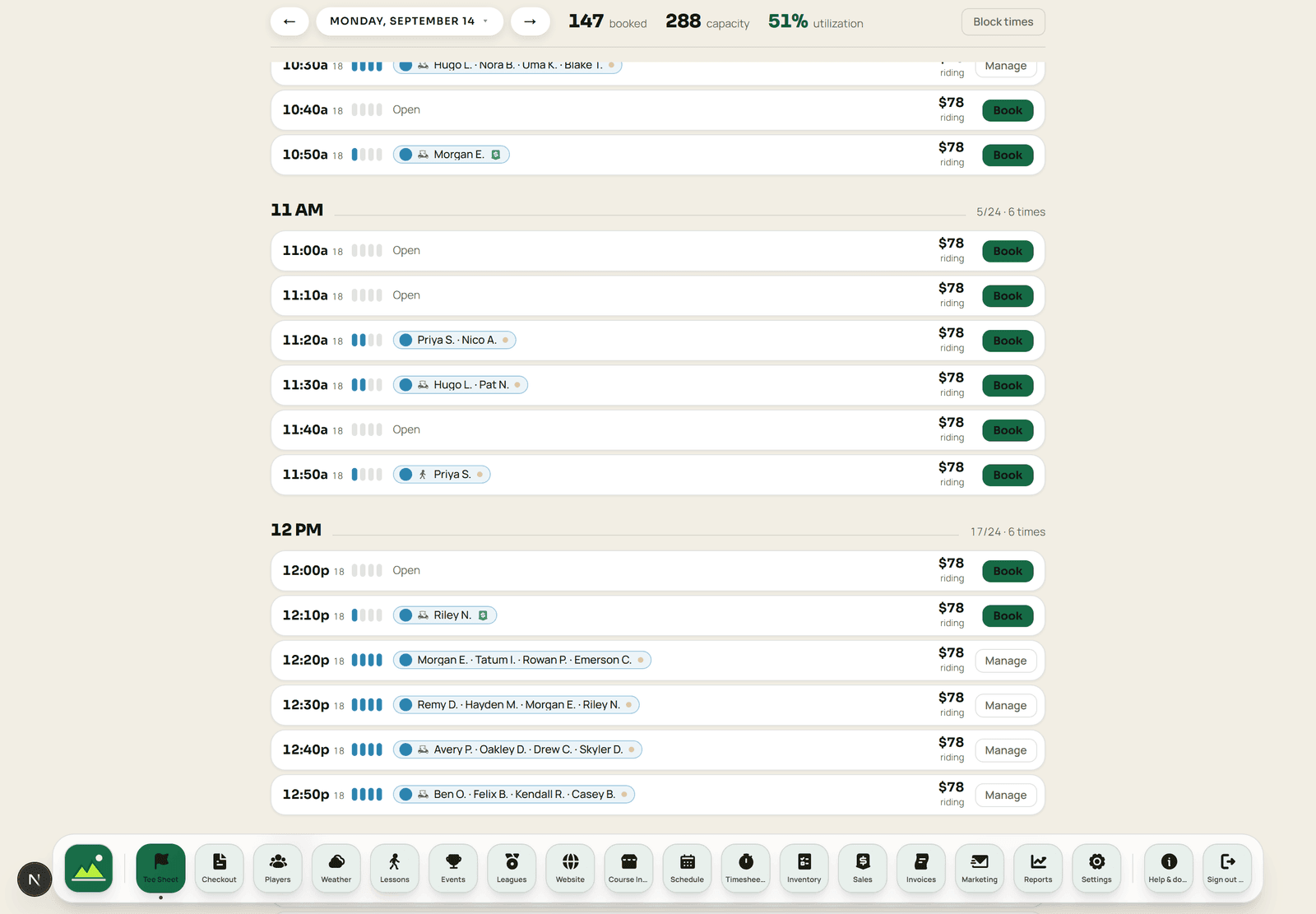The image size is (1316, 914).
Task: Go to previous day with left arrow
Action: coord(290,21)
